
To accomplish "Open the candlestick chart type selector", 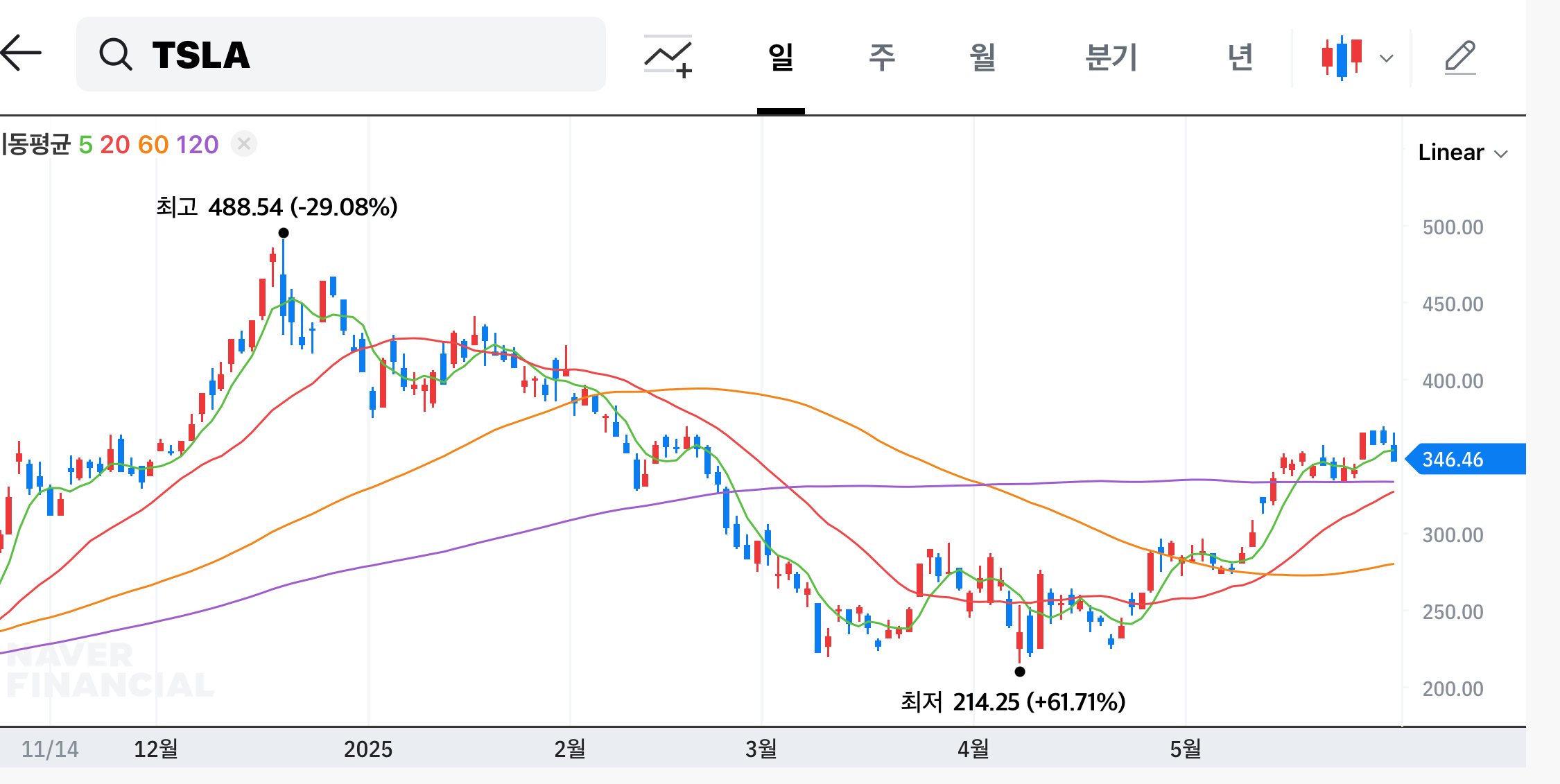I will tap(1343, 58).
